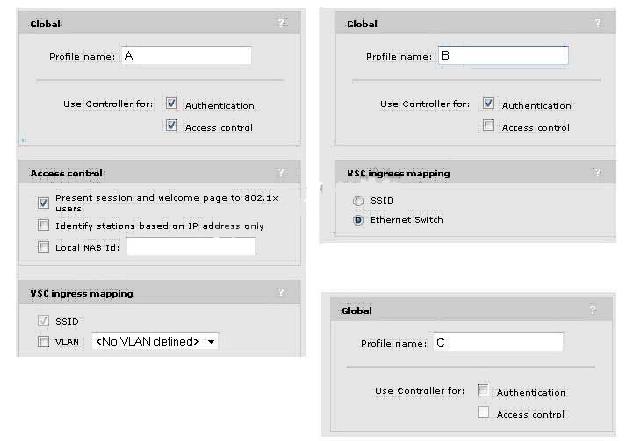This screenshot has height=441, width=624.
Task: Uncheck Access control in profile A
Action: [172, 125]
